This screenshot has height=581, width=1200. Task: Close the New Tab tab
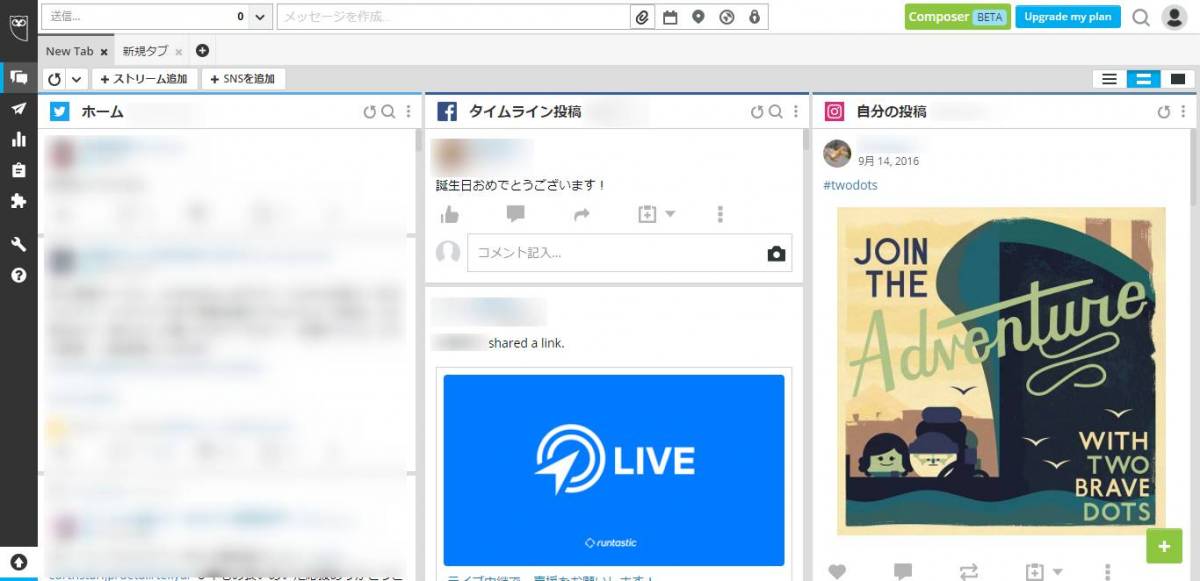click(104, 52)
